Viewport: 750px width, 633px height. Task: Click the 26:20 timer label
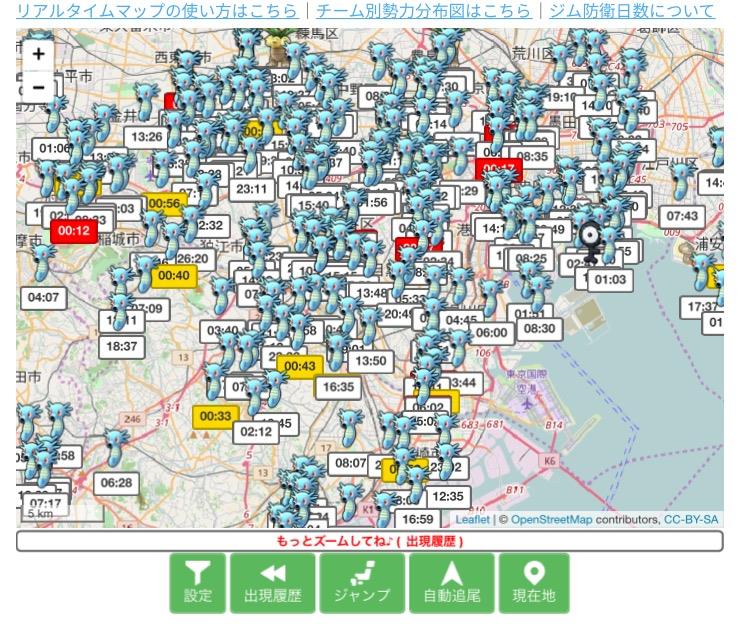point(192,259)
